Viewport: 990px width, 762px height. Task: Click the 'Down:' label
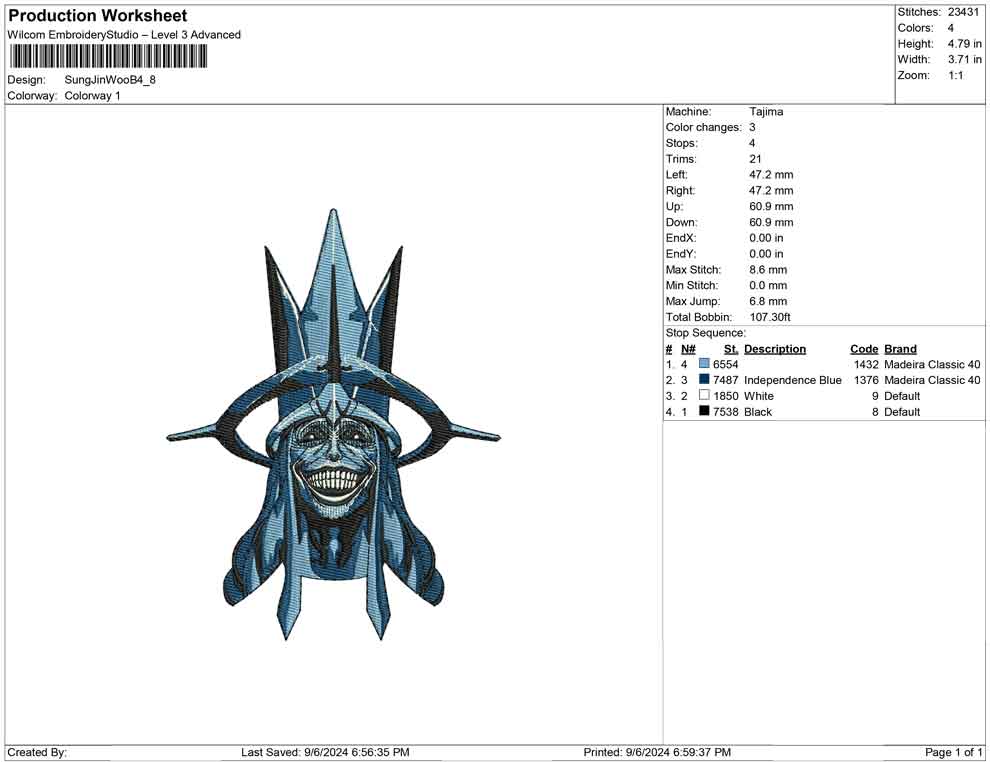682,222
